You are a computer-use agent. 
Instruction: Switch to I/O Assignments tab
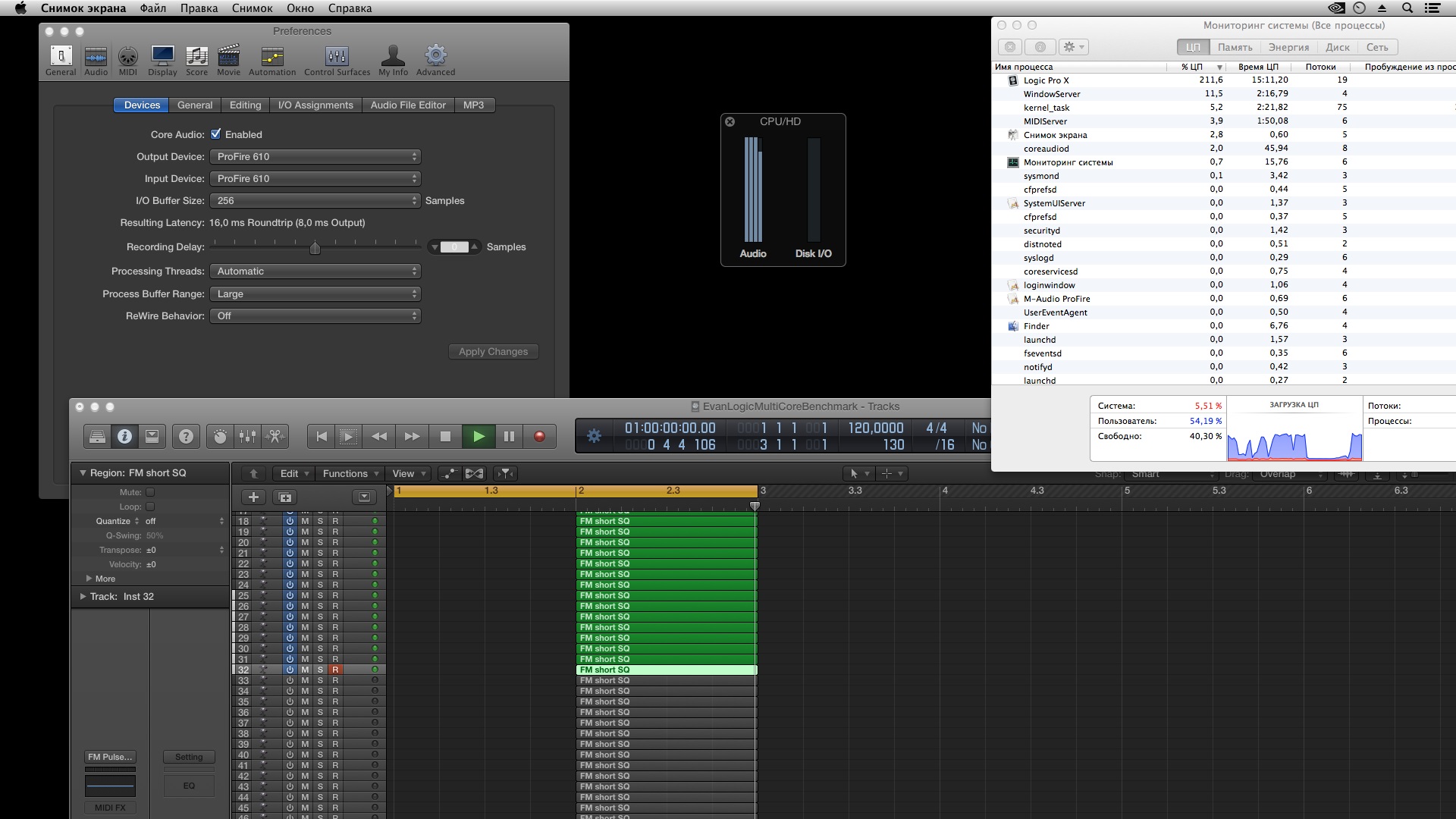(315, 105)
